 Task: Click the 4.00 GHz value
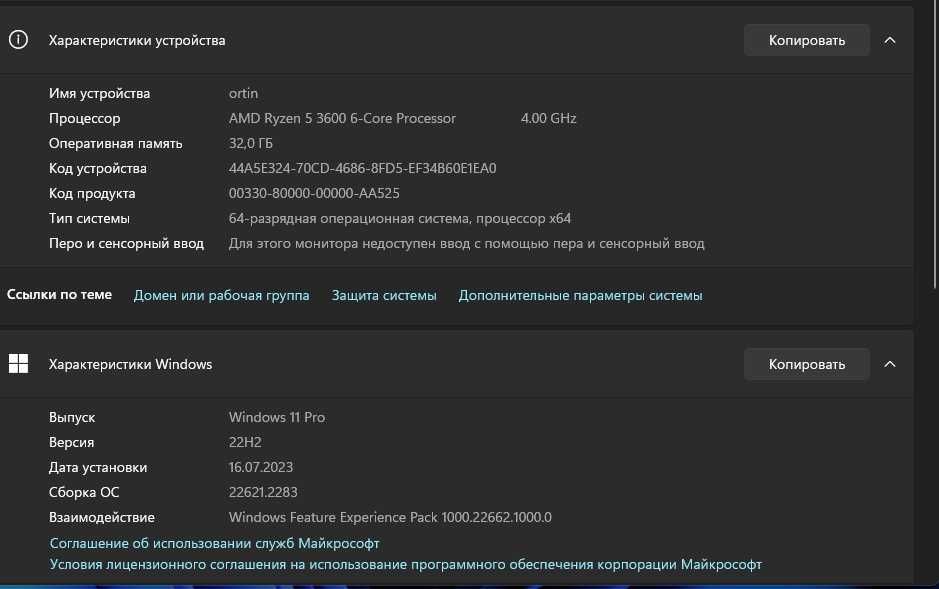pos(549,119)
